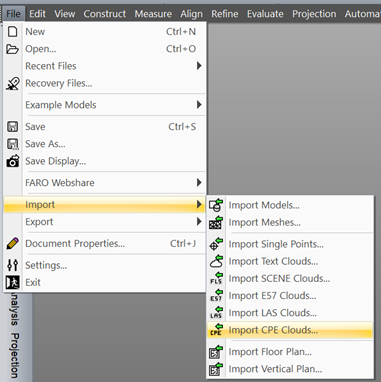Open the Projection menu
The height and width of the screenshot is (382, 381).
click(x=314, y=14)
